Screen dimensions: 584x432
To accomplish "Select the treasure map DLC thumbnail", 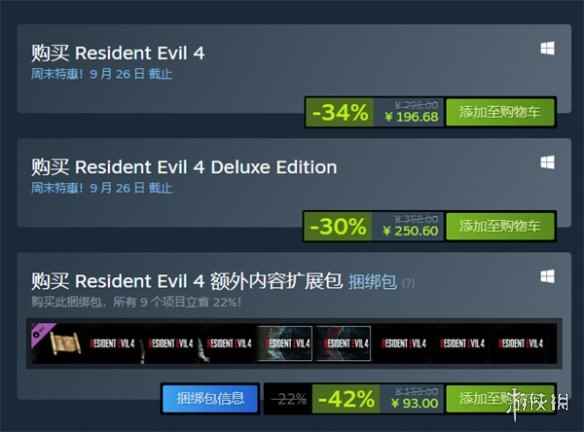I will pos(56,343).
